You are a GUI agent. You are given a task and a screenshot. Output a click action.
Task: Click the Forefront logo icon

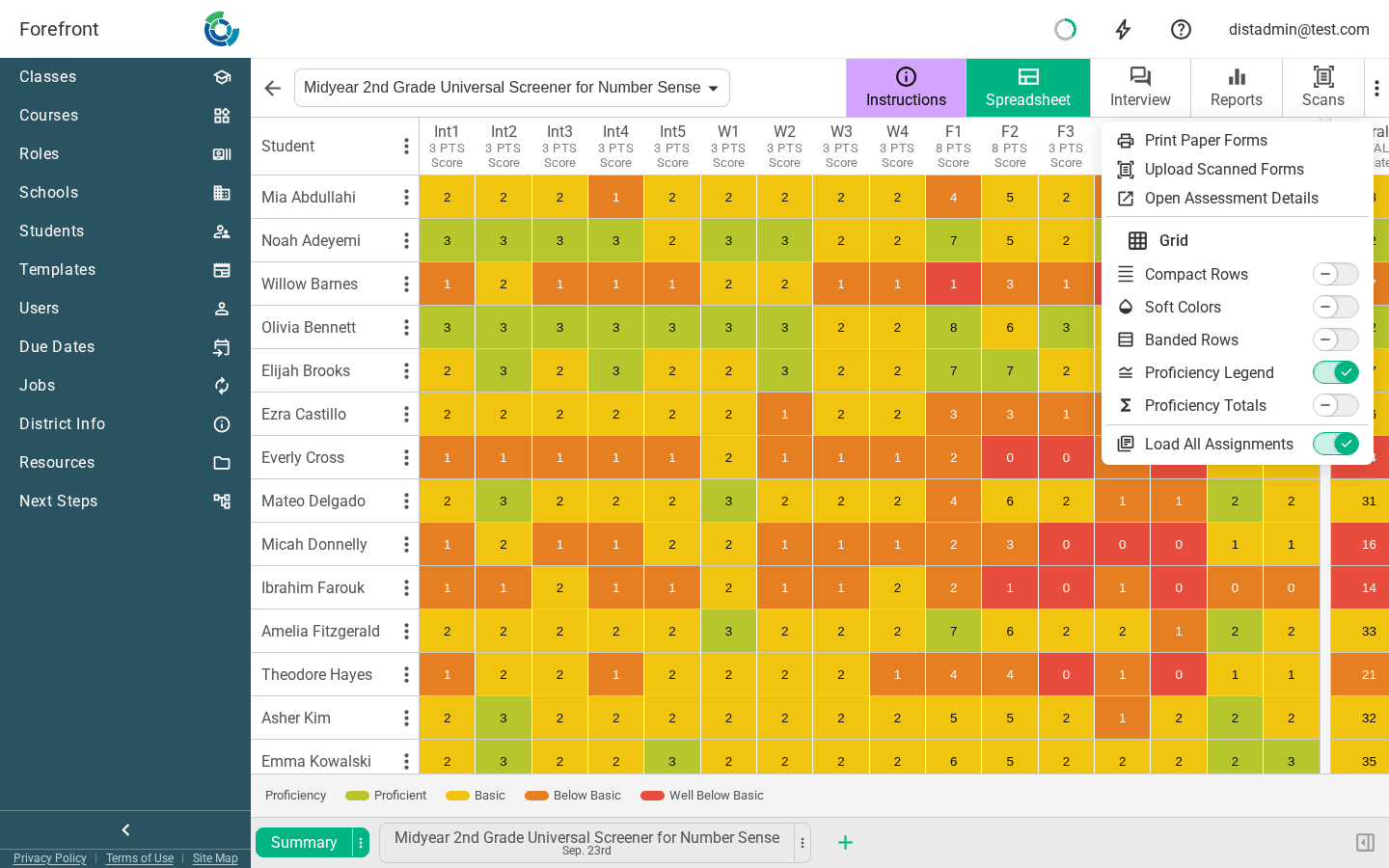(x=222, y=29)
